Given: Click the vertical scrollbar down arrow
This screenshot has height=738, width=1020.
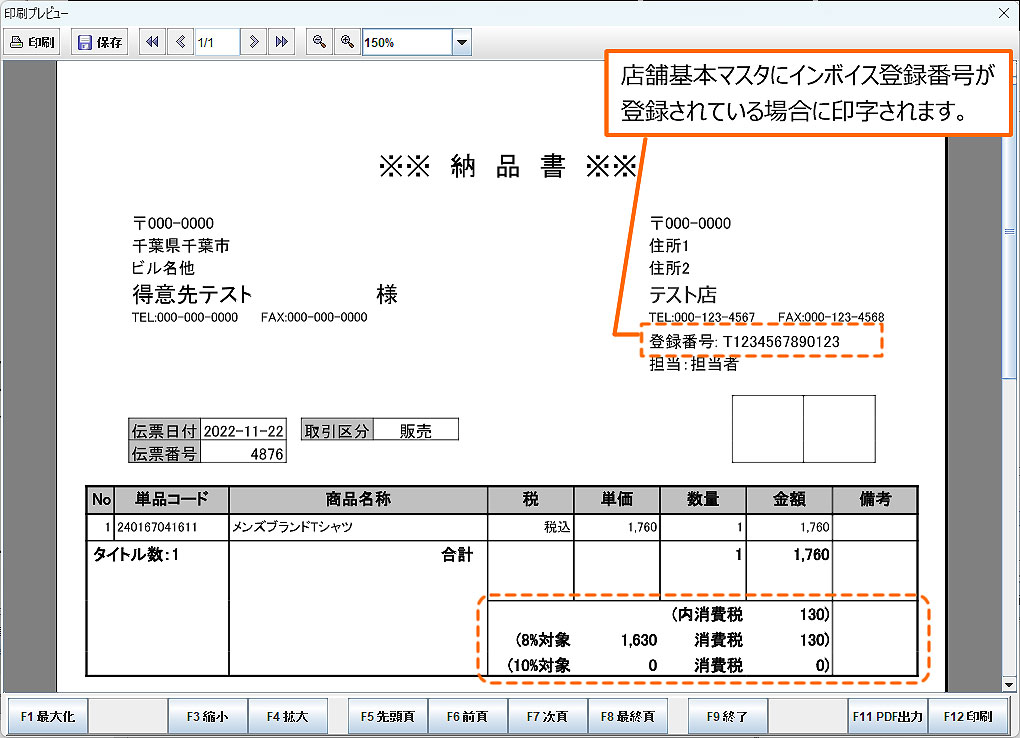Looking at the screenshot, I should pos(1008,683).
